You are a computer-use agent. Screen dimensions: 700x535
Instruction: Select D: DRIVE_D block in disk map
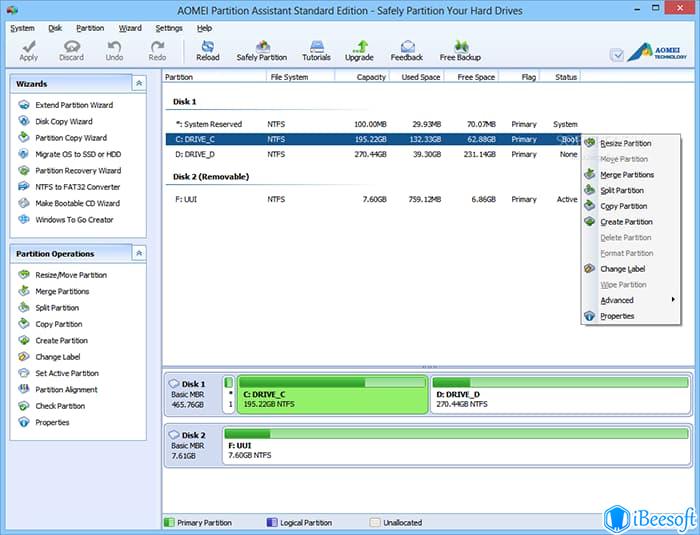(561, 394)
